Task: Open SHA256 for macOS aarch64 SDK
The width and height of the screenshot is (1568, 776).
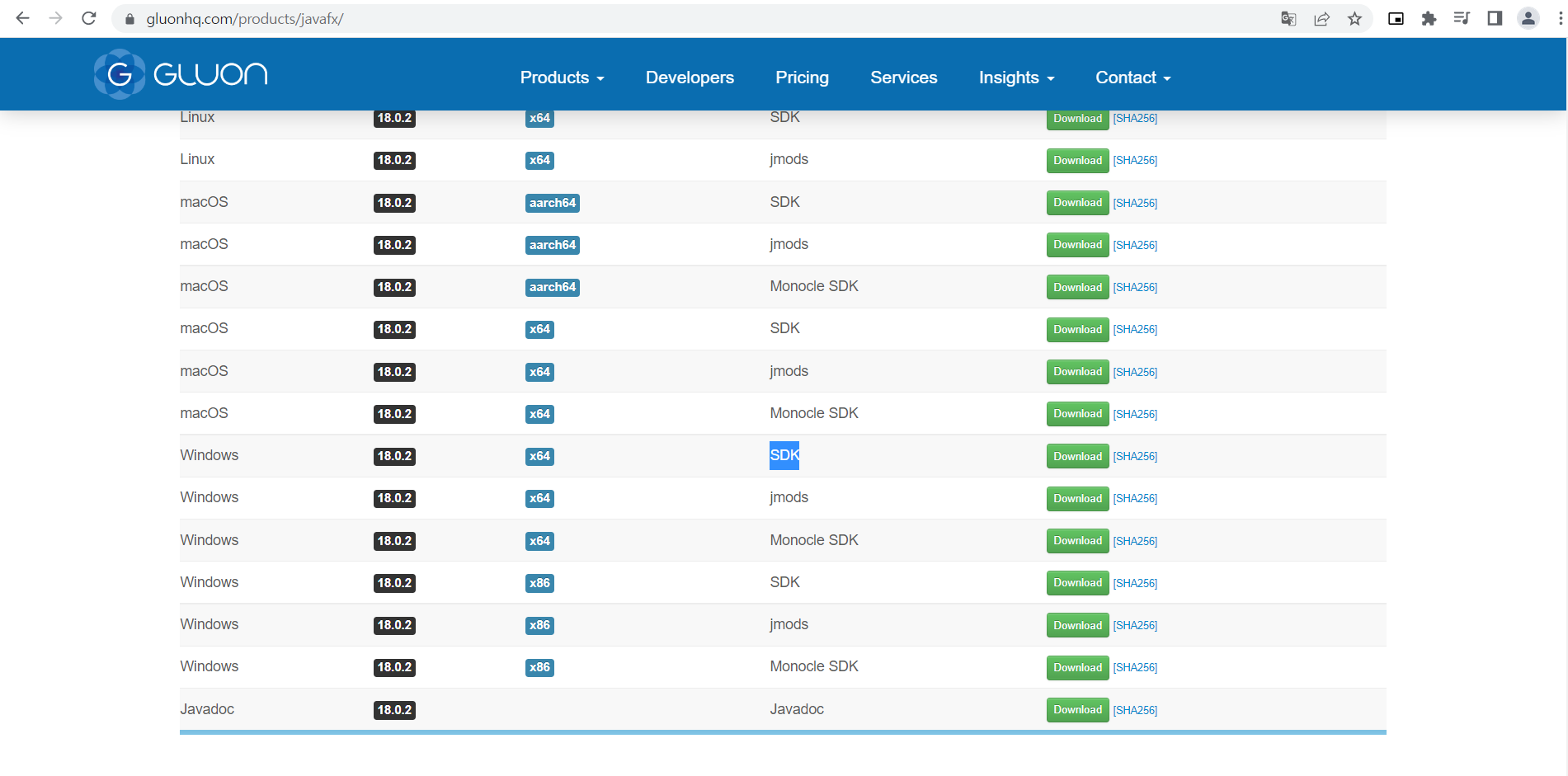Action: 1135,203
